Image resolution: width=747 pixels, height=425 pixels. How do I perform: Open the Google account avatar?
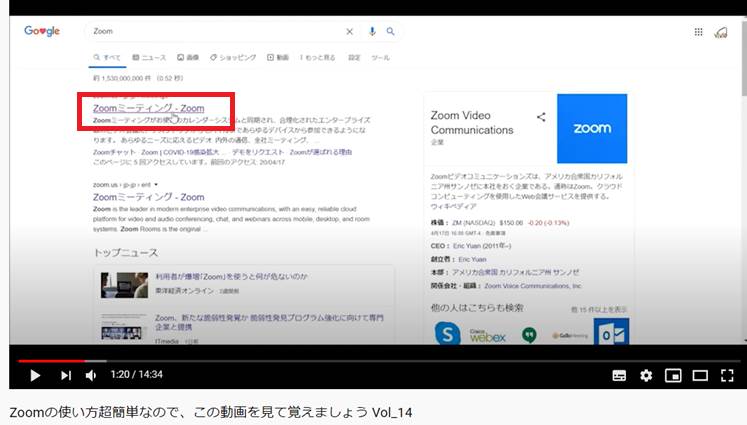(x=721, y=32)
